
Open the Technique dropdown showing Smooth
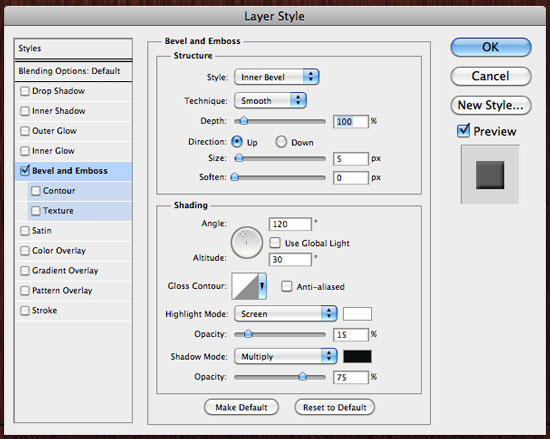pos(270,101)
